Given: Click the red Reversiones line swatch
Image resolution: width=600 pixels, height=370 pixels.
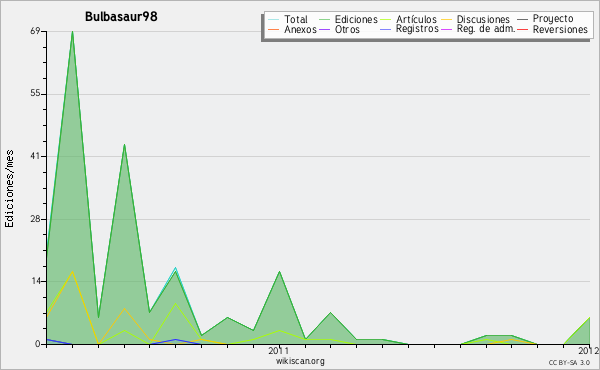Looking at the screenshot, I should (x=522, y=29).
